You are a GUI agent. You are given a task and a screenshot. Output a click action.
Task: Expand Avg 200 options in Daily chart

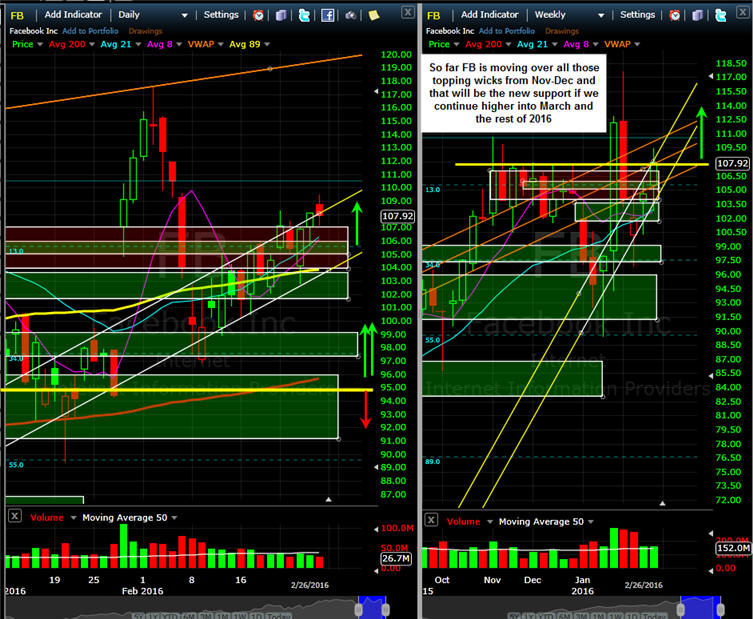92,44
